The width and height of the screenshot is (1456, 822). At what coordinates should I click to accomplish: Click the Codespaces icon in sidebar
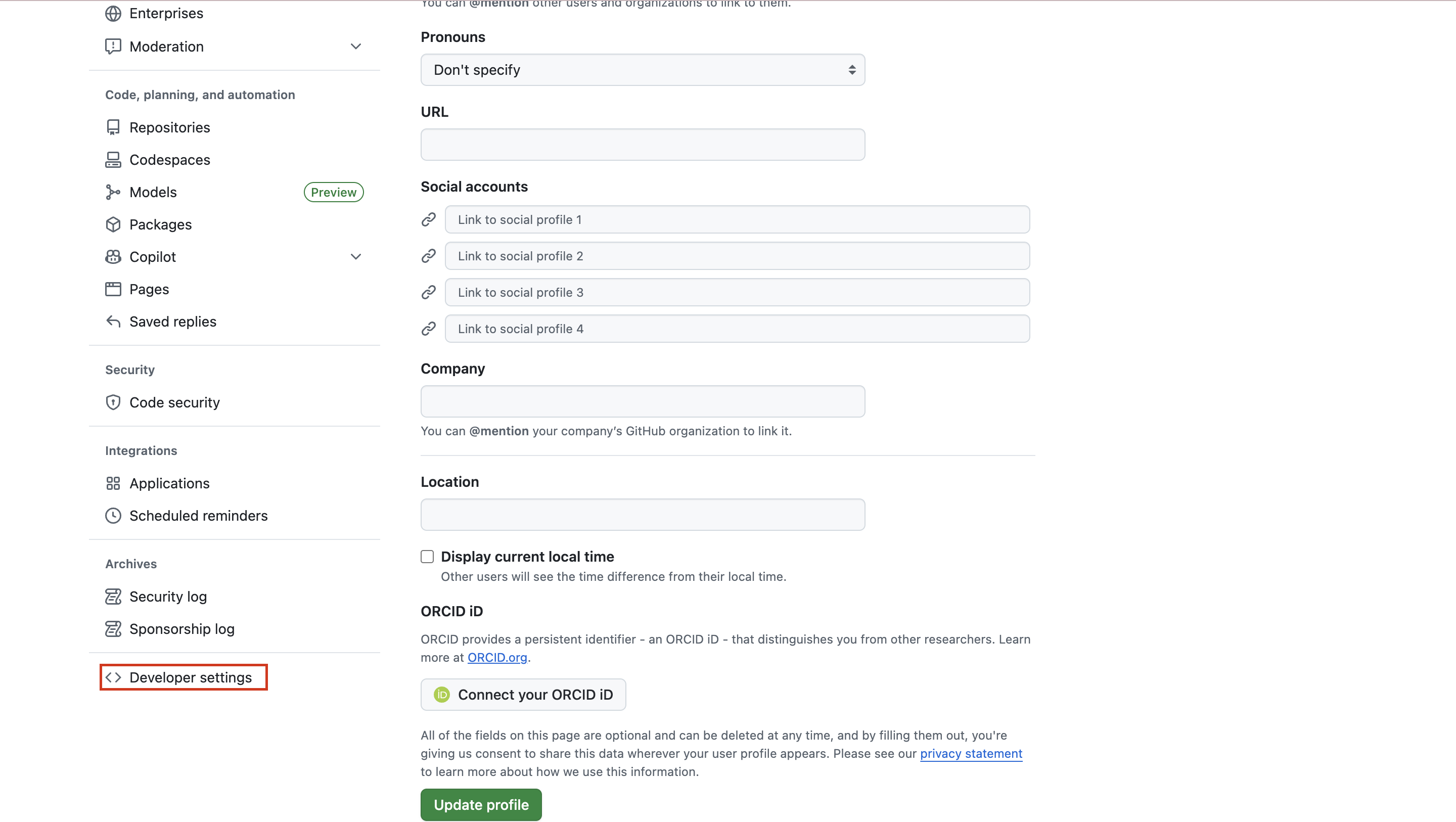113,160
